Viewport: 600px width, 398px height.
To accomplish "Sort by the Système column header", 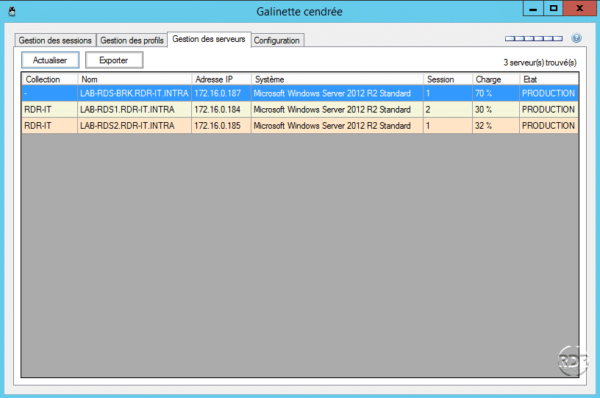I will click(338, 79).
